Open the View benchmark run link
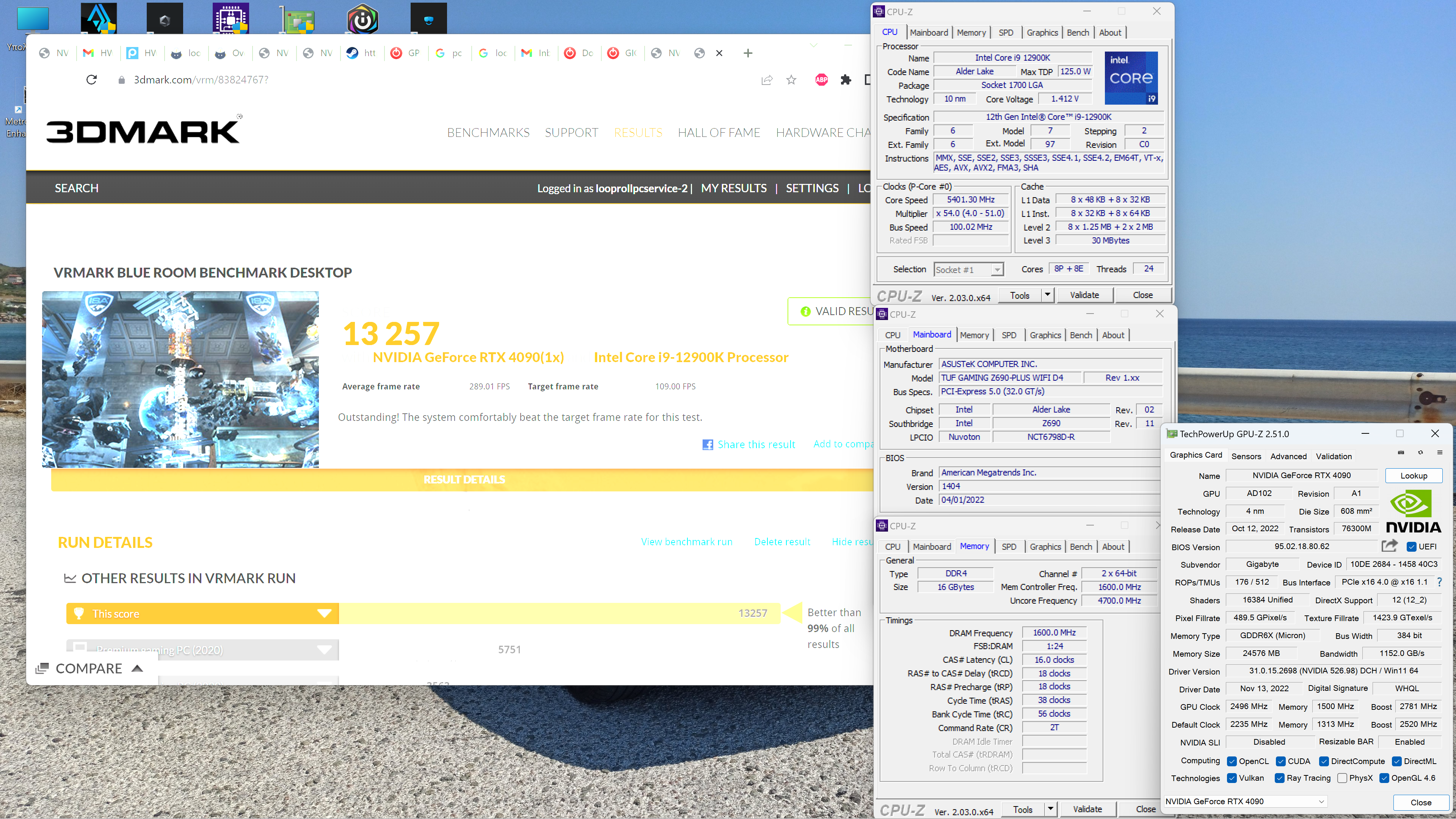The image size is (1456, 819). coord(686,541)
